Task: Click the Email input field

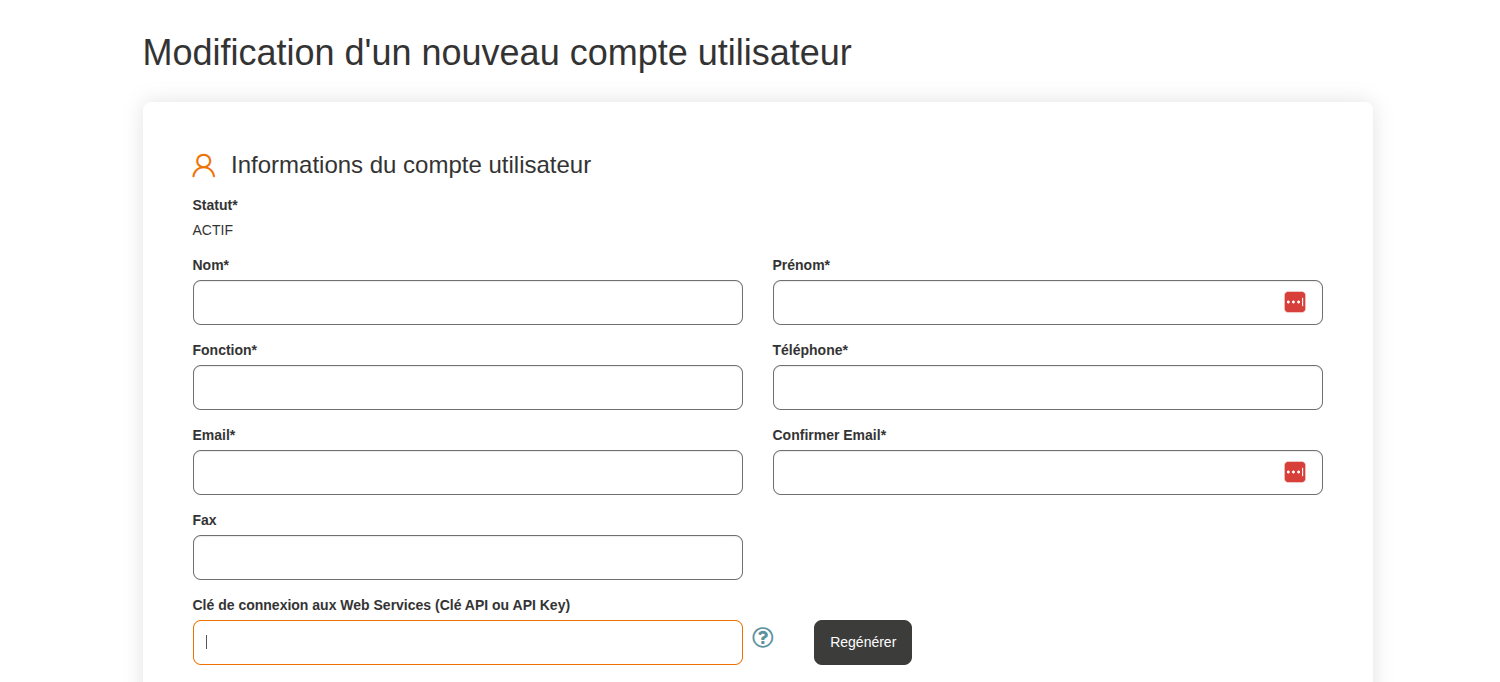Action: (x=467, y=472)
